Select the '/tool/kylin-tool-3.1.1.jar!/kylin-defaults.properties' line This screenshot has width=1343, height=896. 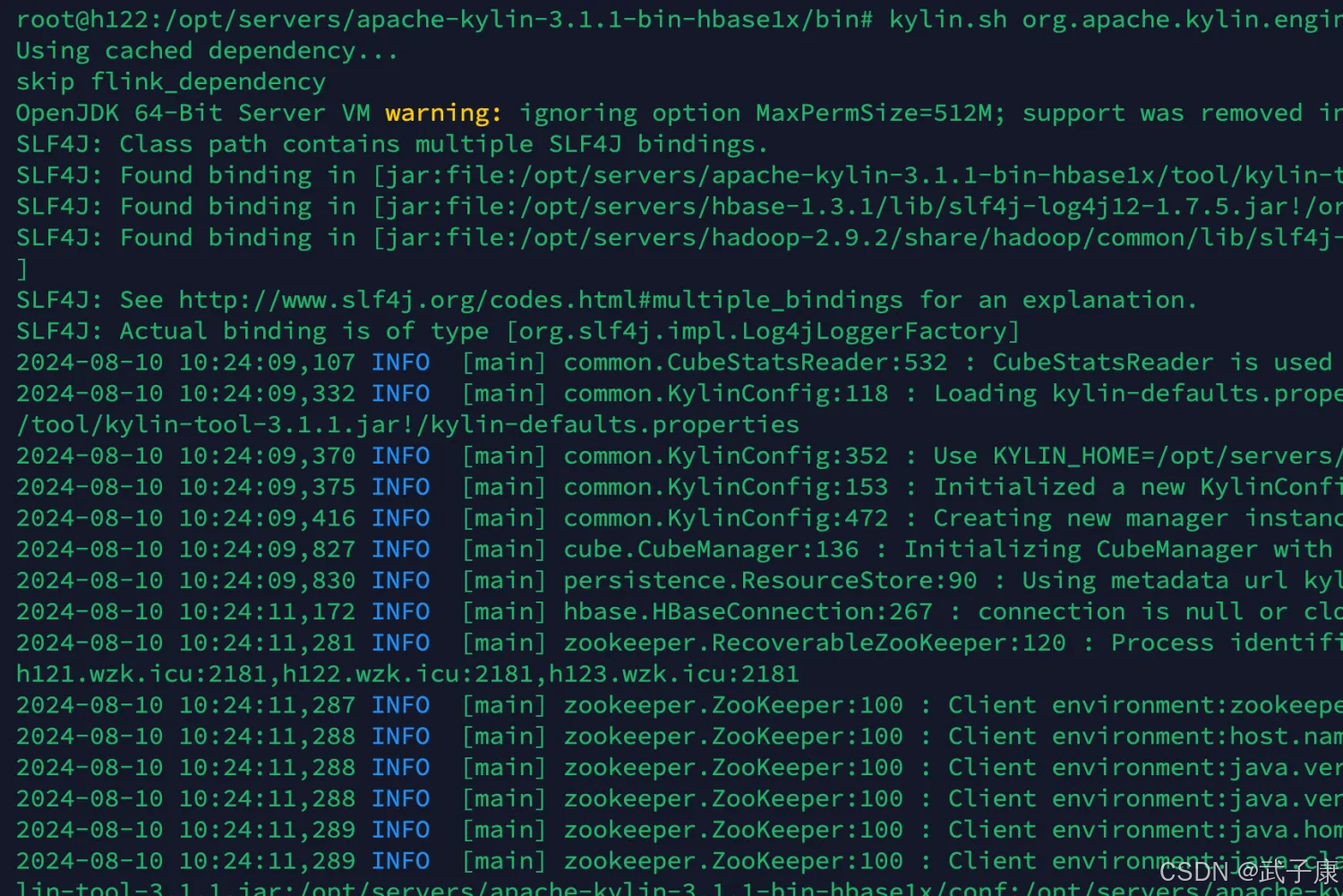coord(407,424)
